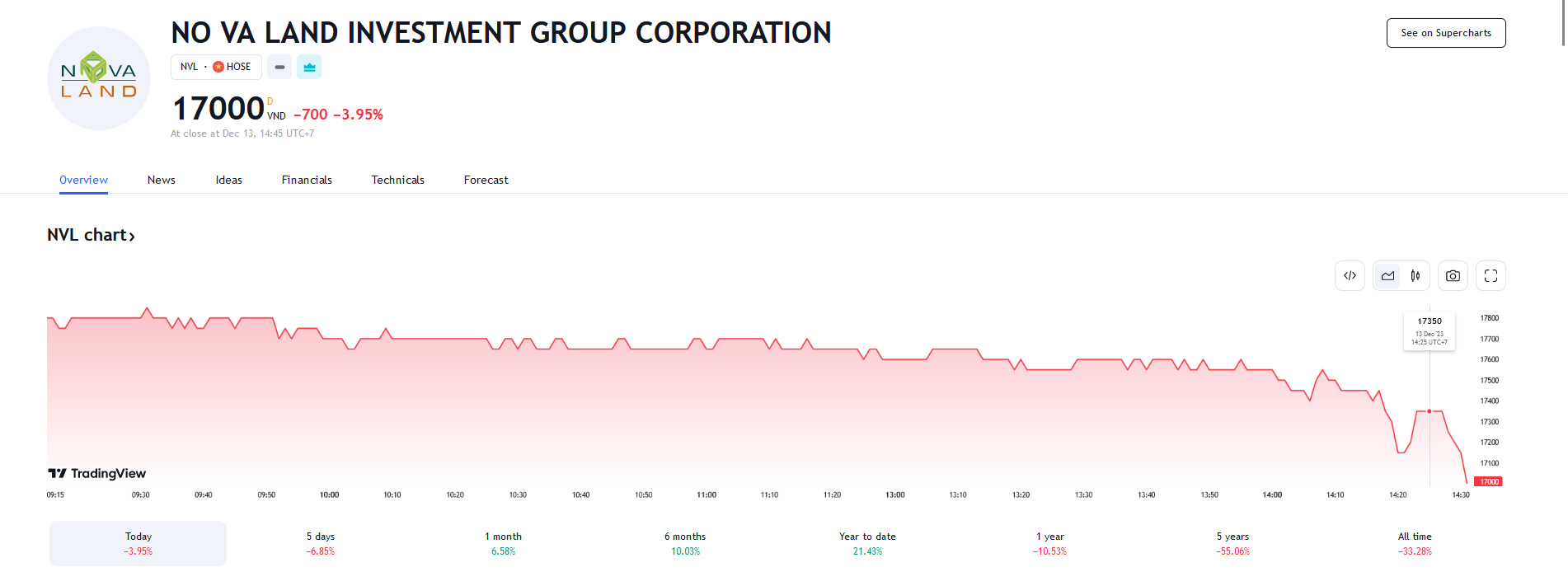Switch chart to area style
Screen dimensions: 1568x586
pyautogui.click(x=1388, y=276)
